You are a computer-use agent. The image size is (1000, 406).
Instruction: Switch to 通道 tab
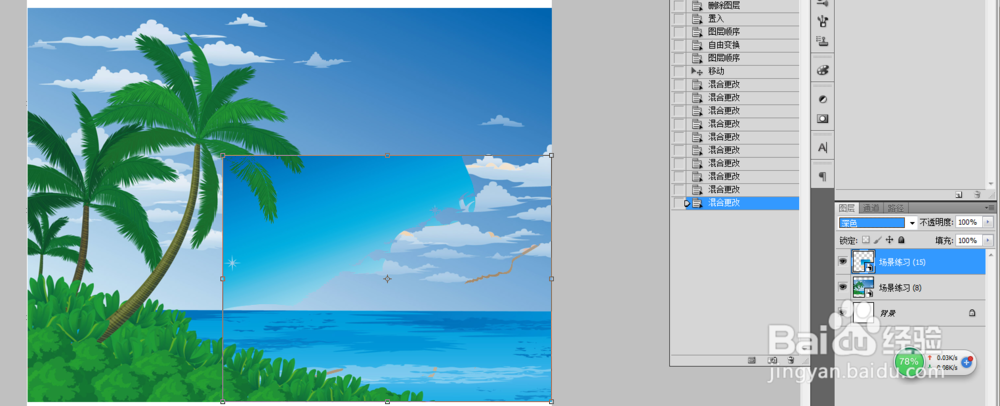(x=871, y=208)
